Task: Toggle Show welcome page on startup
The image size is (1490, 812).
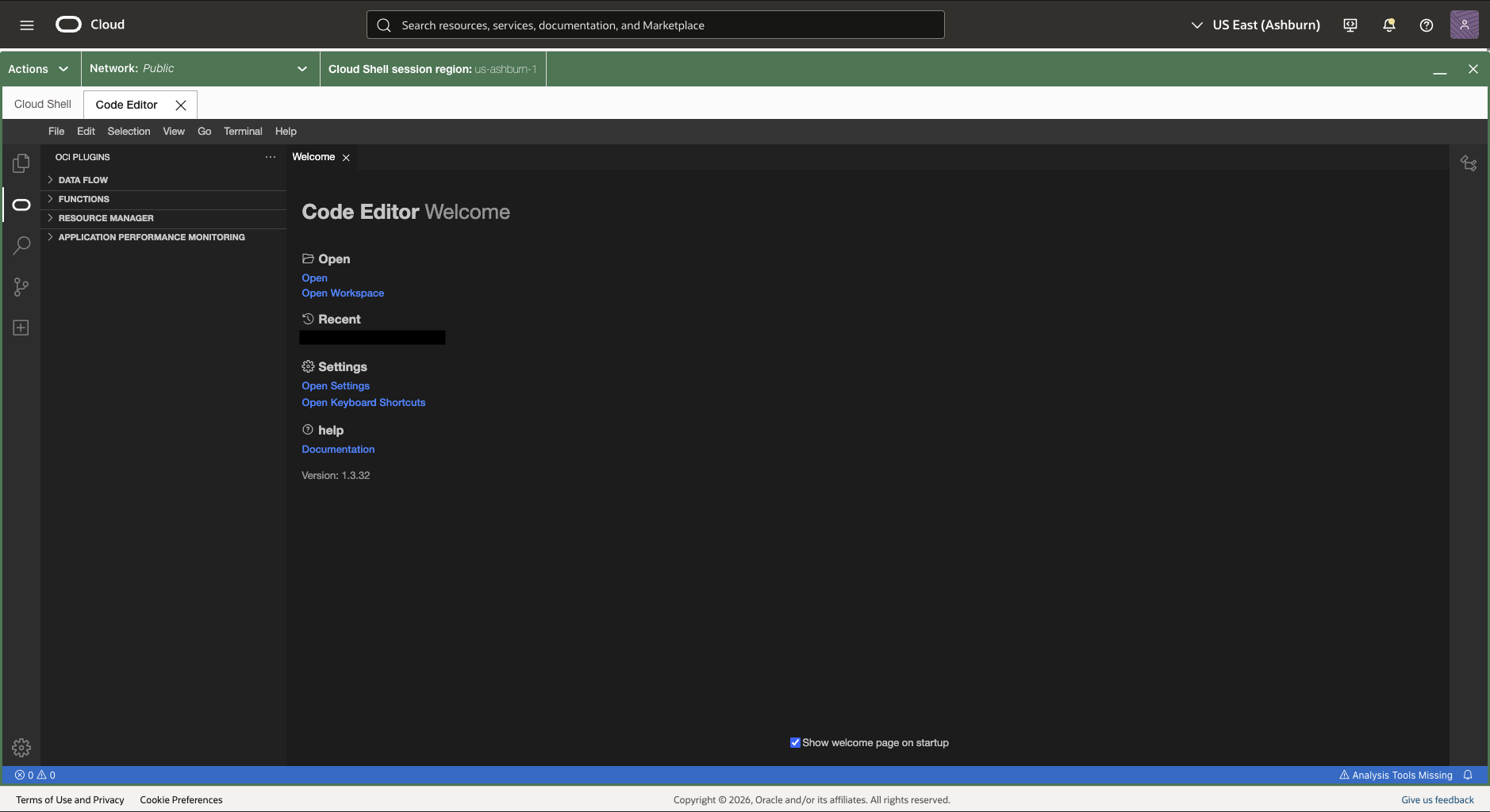Action: point(795,743)
